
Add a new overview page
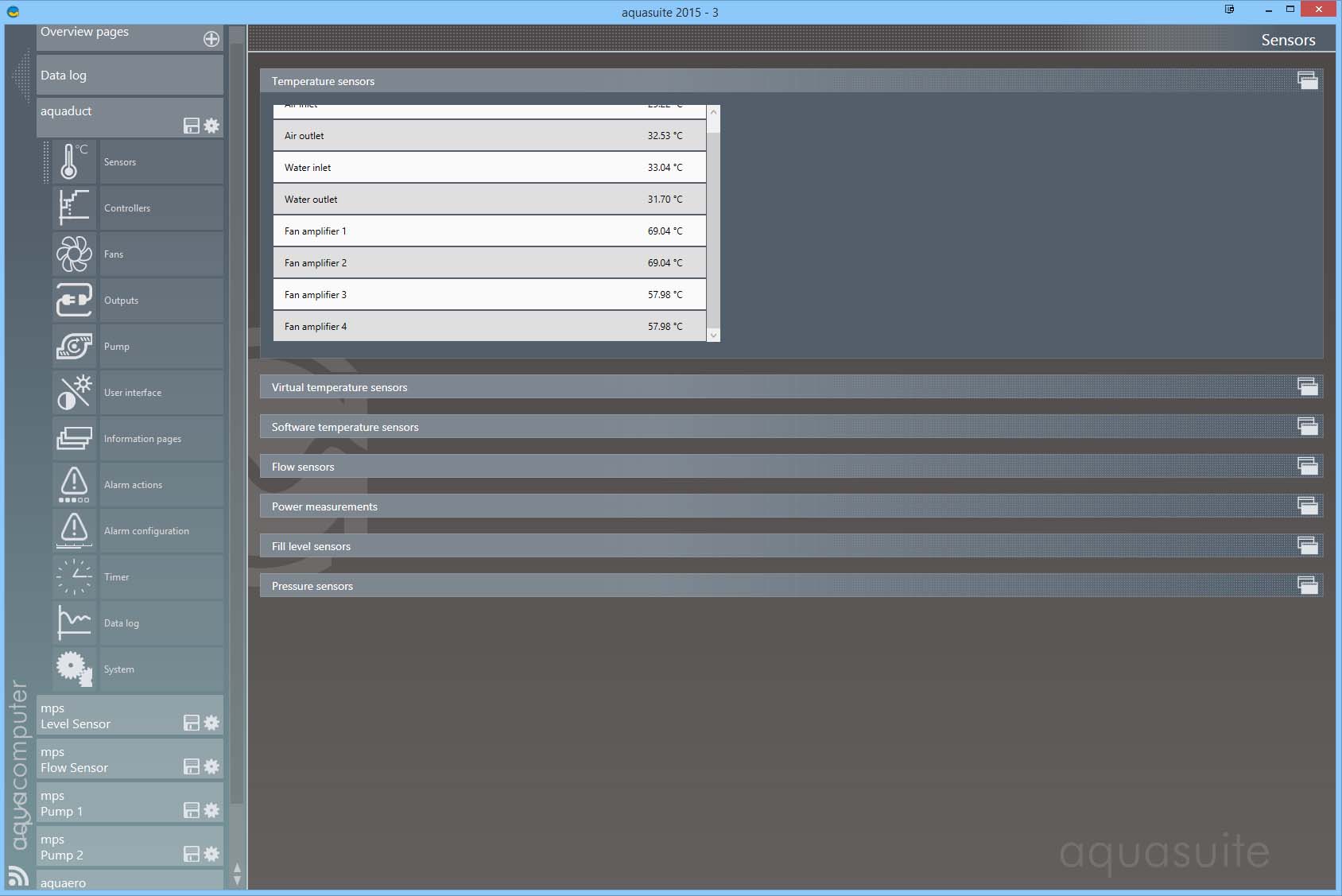click(211, 39)
